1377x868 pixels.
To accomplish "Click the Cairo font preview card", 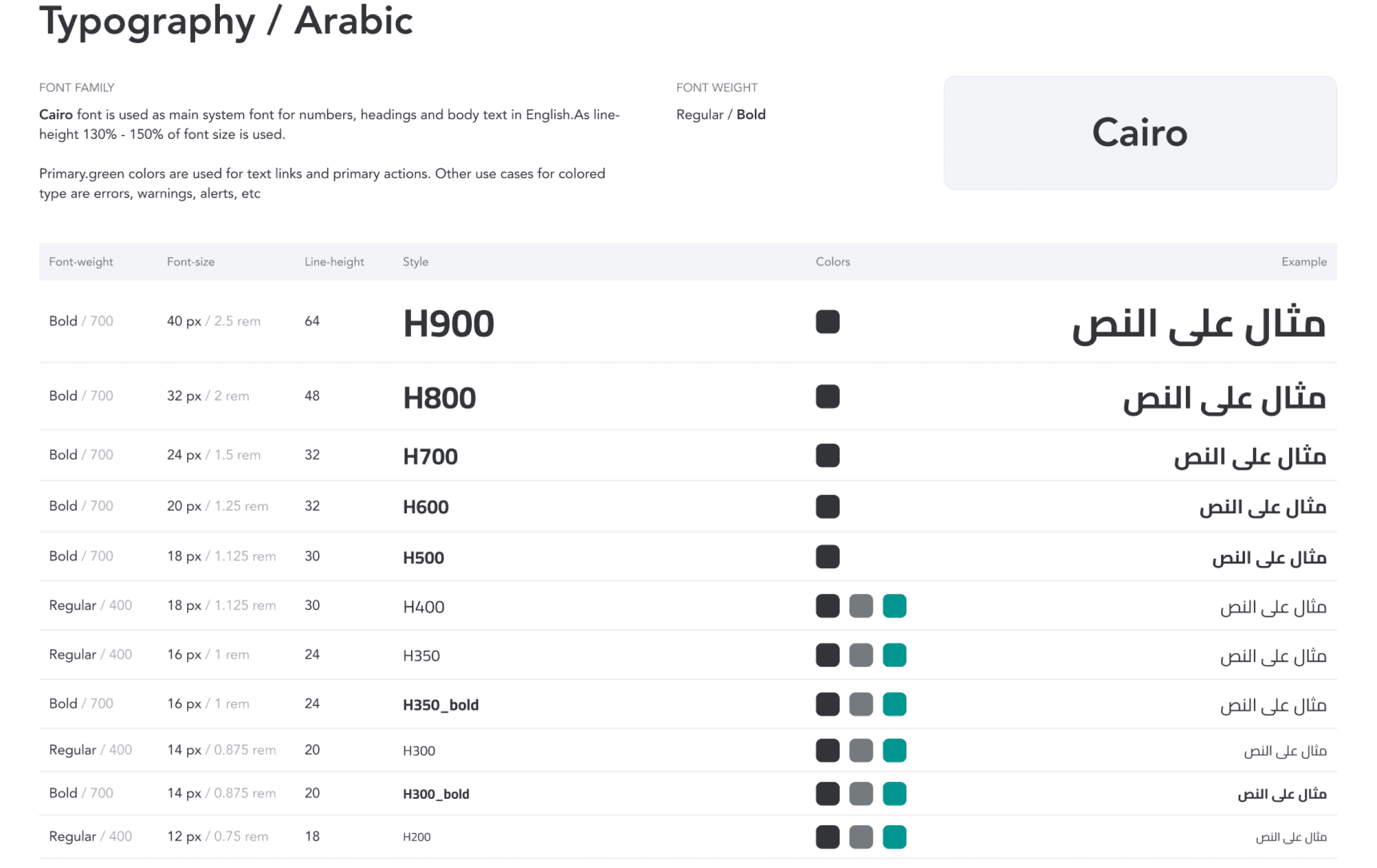I will click(x=1139, y=133).
